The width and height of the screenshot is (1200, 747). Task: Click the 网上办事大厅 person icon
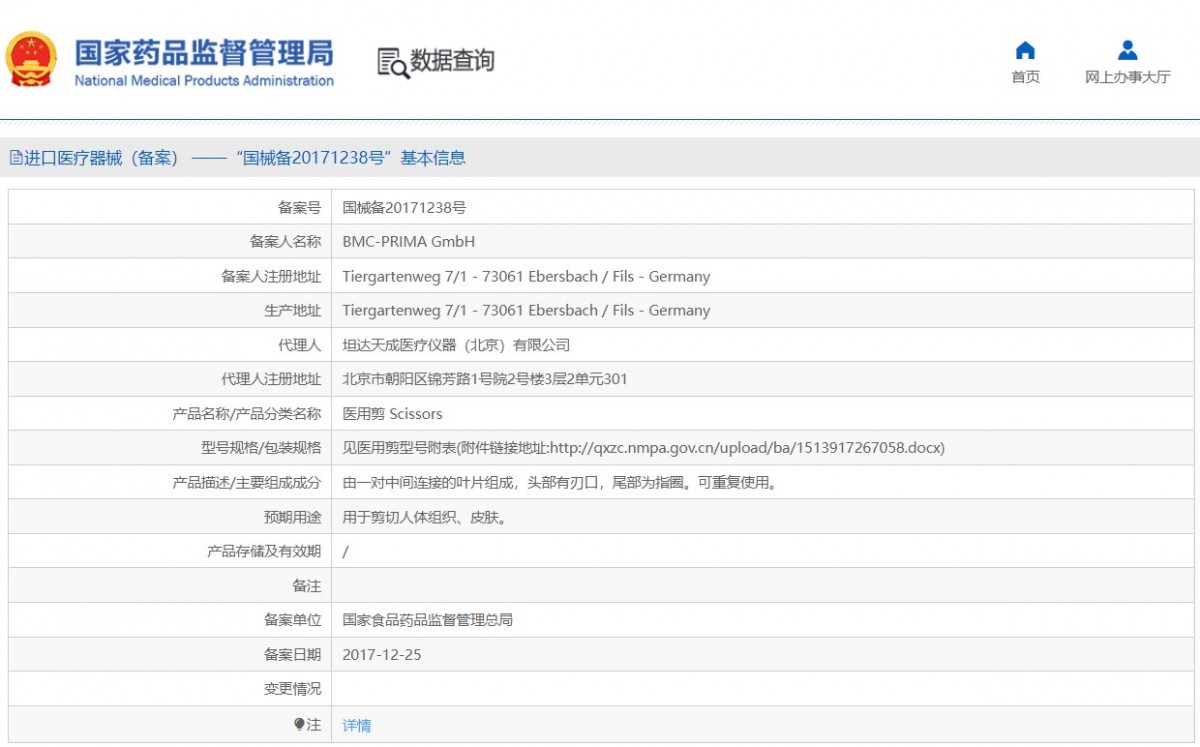[x=1127, y=50]
